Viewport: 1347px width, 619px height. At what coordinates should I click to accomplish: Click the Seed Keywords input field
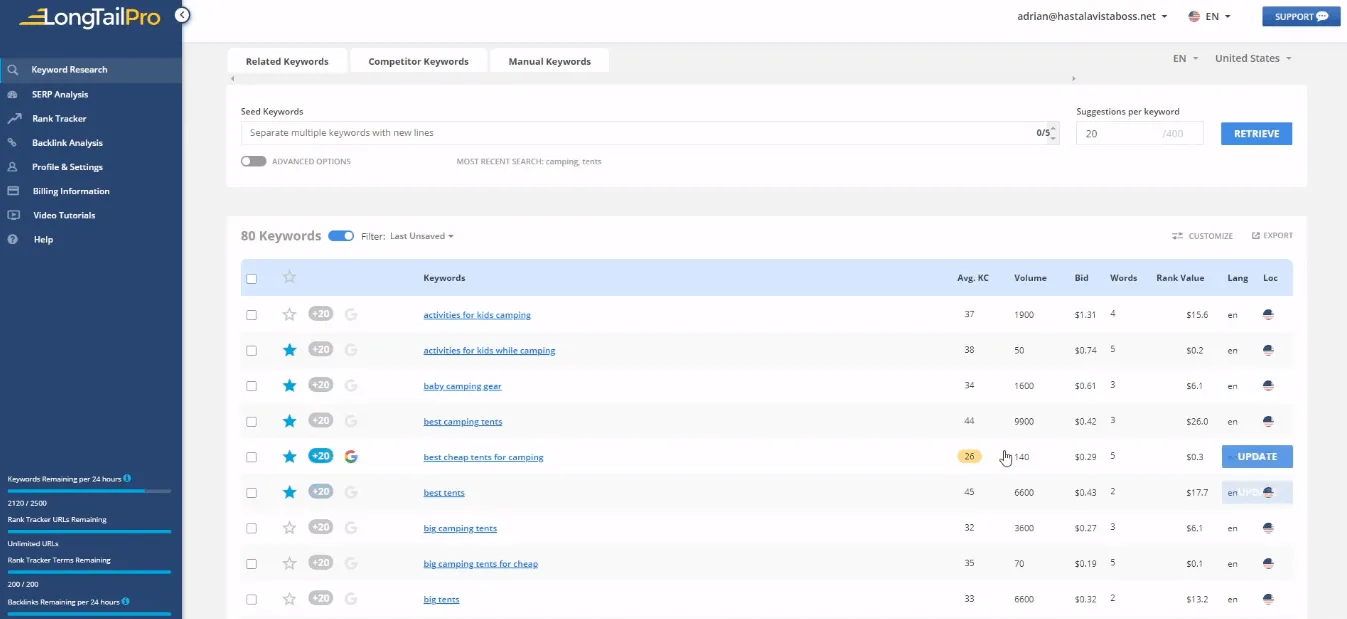[635, 133]
